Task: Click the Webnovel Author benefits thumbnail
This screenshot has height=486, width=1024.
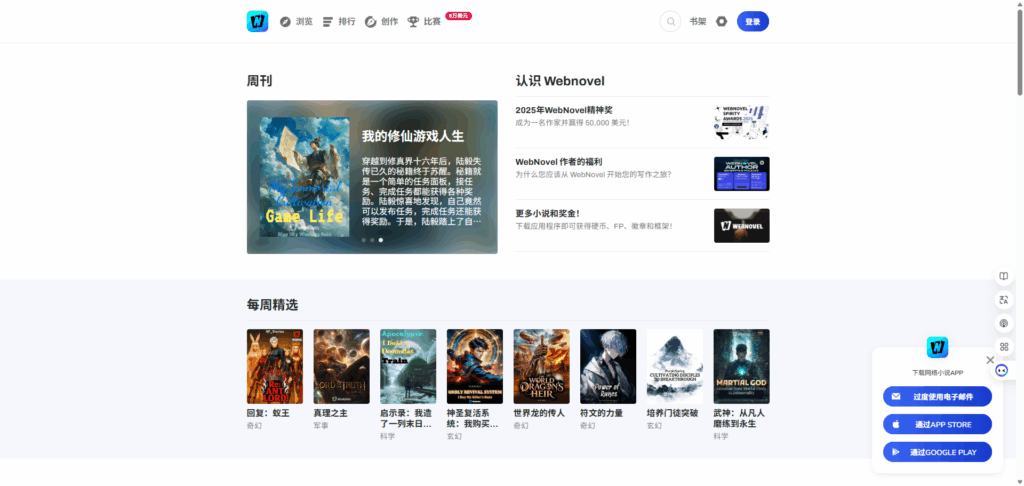Action: coord(741,174)
